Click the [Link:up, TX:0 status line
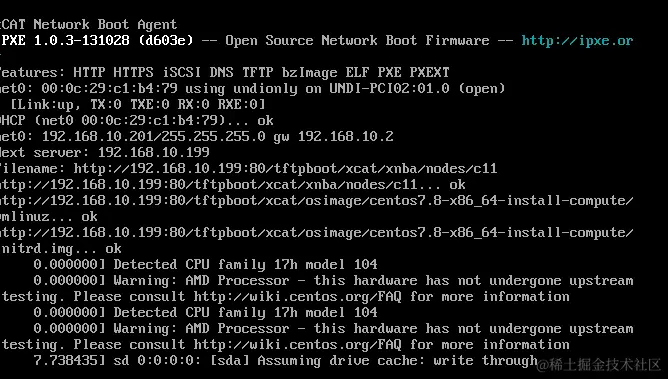668x379 pixels. coord(138,105)
